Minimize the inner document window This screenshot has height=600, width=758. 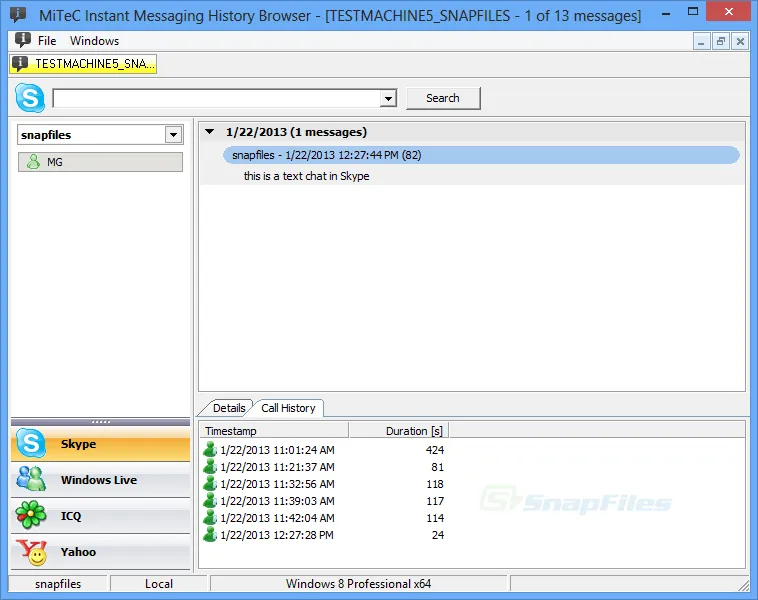pos(701,42)
